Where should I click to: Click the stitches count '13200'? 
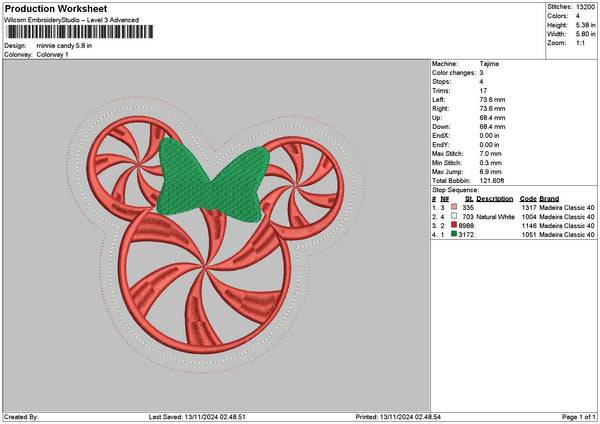tap(585, 7)
